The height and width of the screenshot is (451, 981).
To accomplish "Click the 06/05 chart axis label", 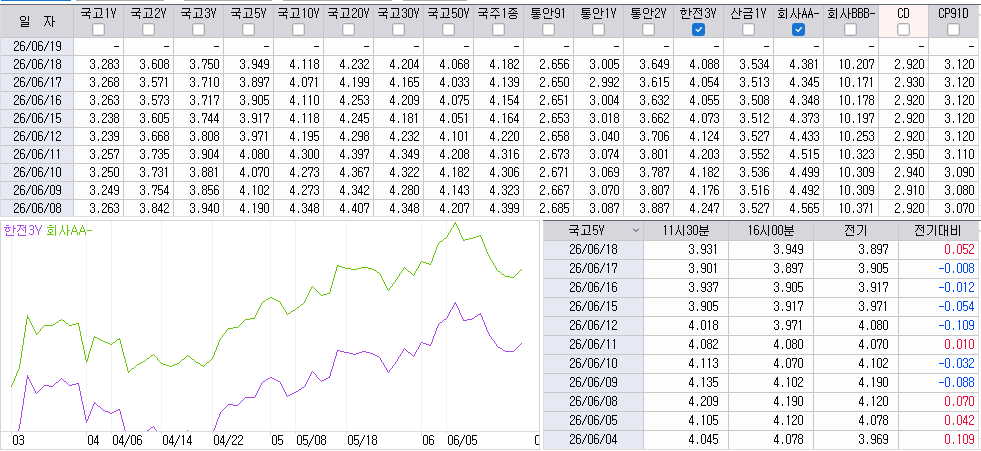I will pos(462,440).
